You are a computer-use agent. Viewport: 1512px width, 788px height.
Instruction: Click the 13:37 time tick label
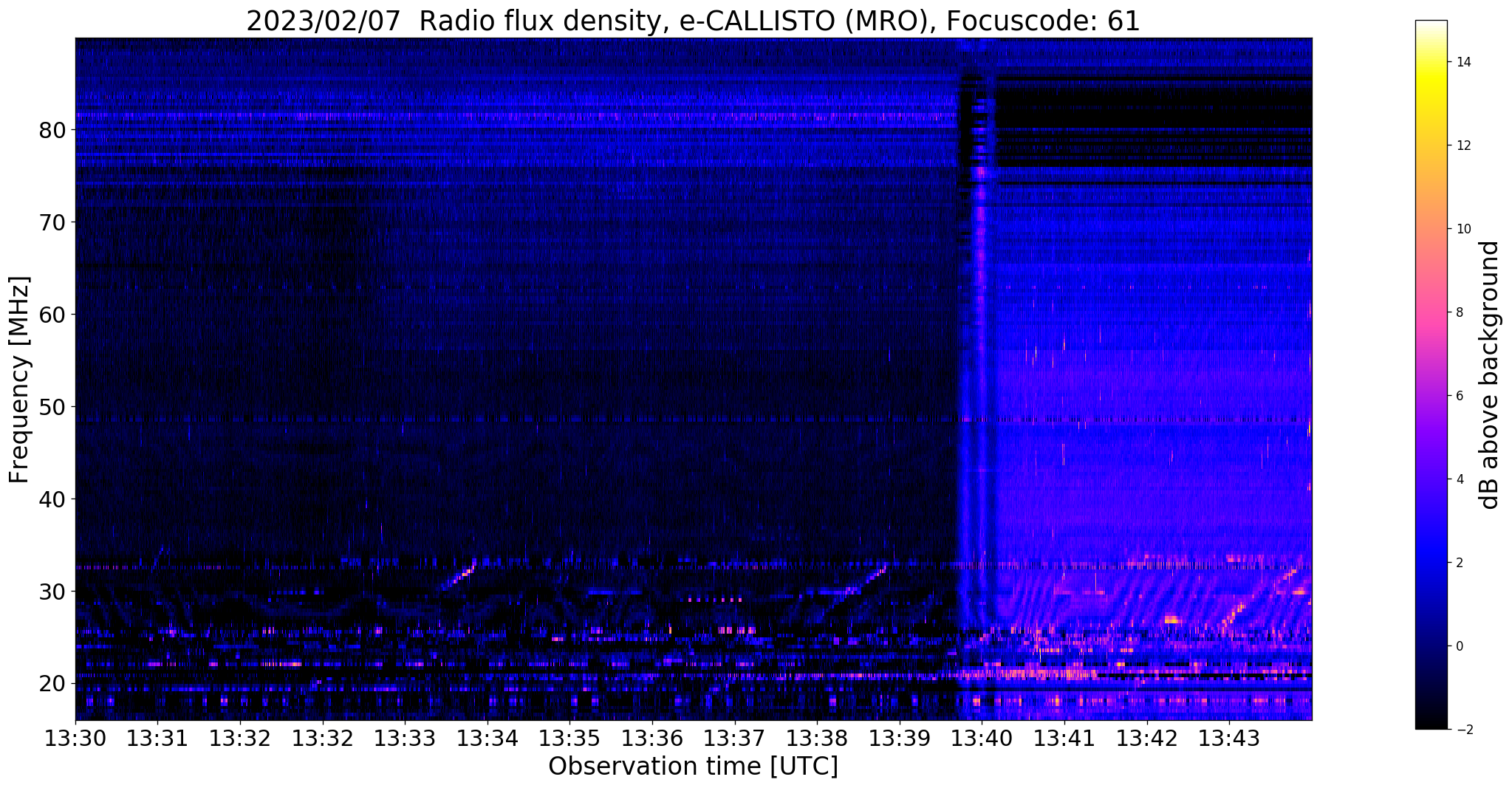click(734, 738)
